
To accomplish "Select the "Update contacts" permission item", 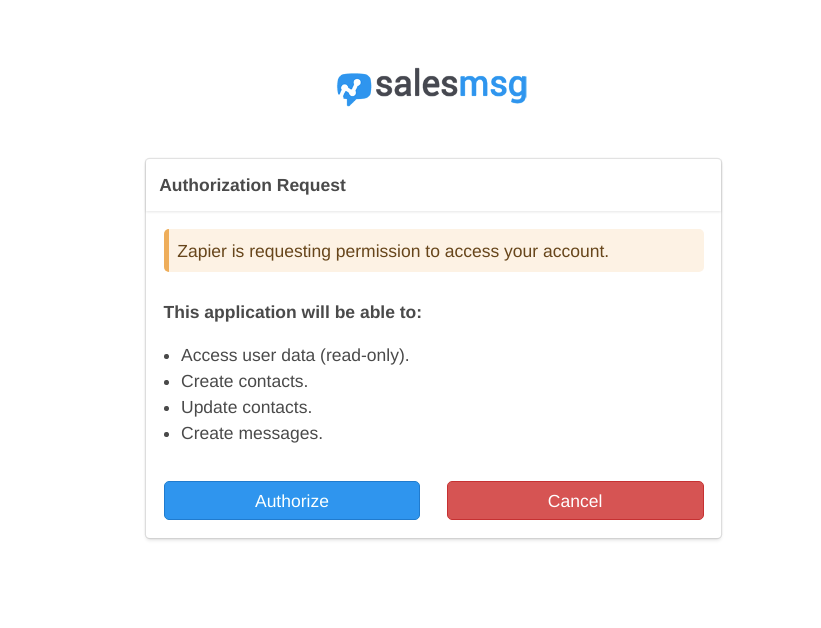I will point(246,407).
